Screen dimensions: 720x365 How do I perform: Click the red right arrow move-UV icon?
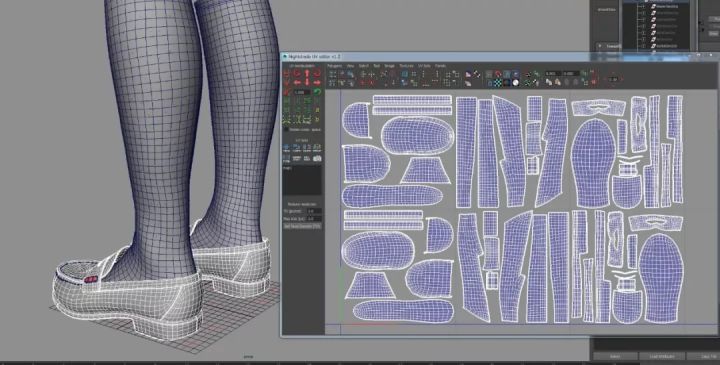[x=317, y=83]
